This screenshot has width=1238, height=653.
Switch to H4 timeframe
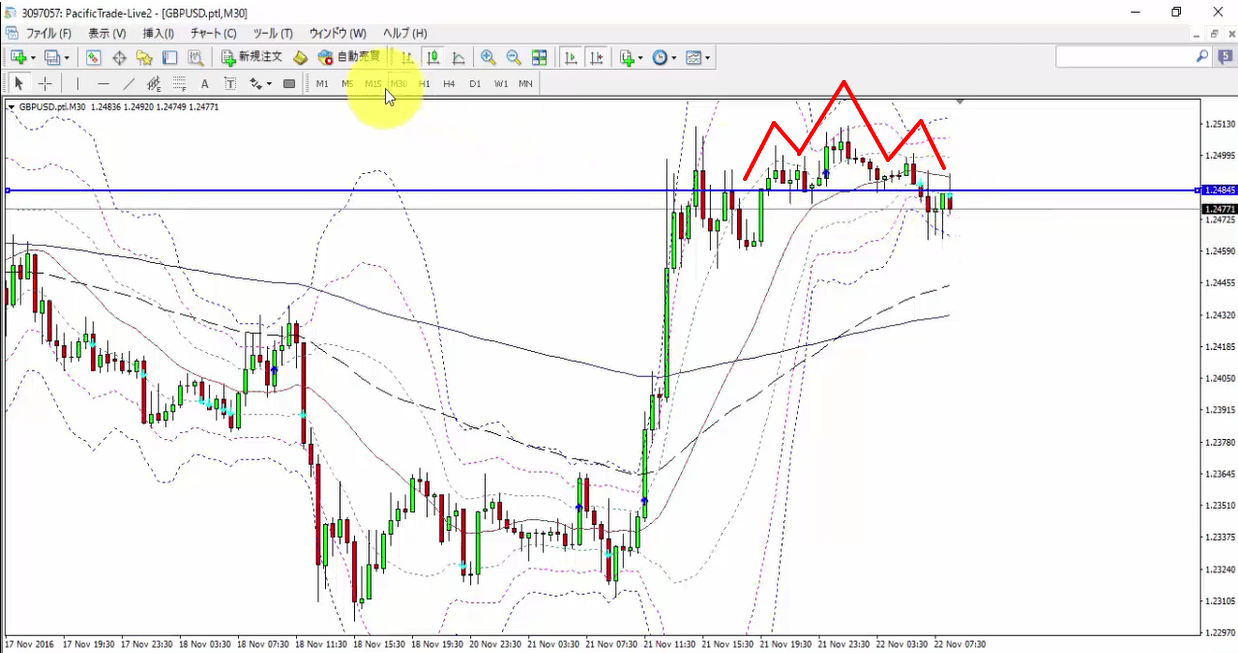point(449,84)
